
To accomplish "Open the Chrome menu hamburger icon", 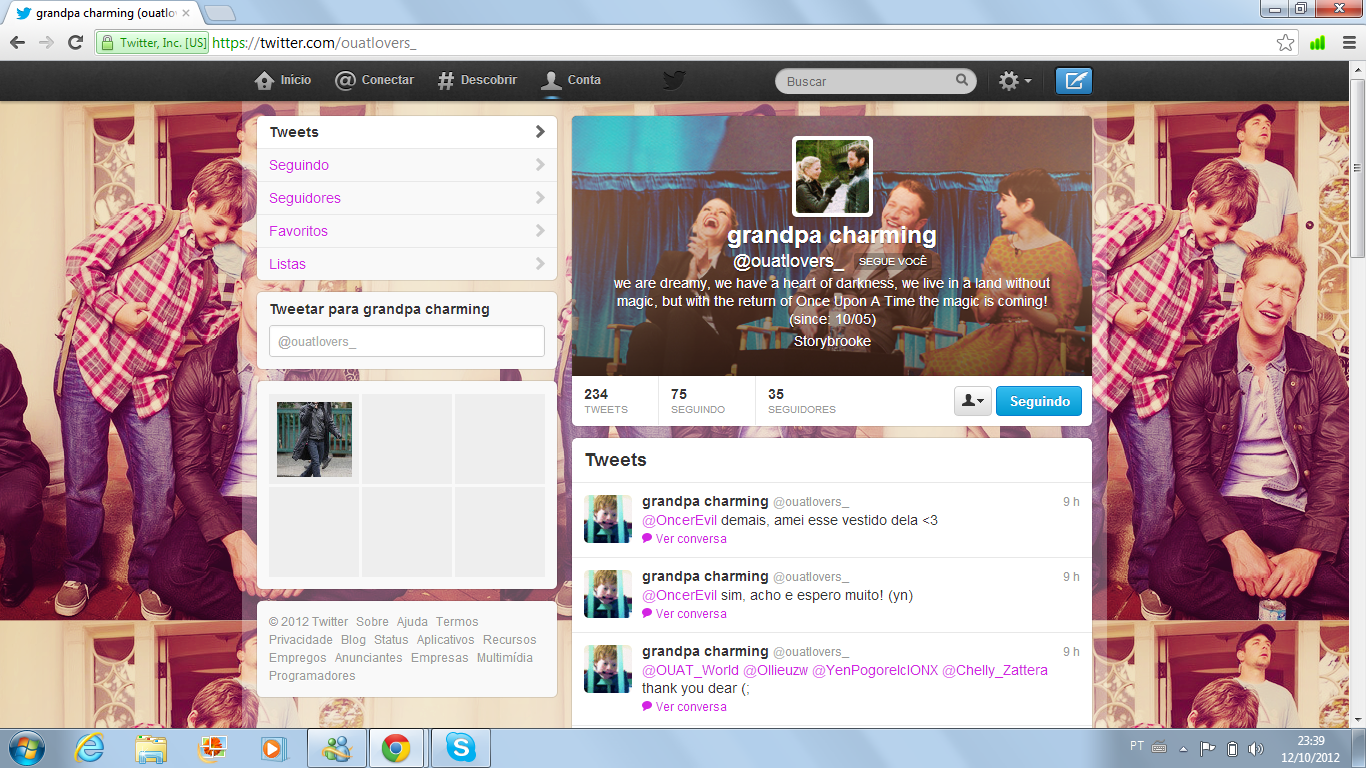I will tap(1348, 43).
